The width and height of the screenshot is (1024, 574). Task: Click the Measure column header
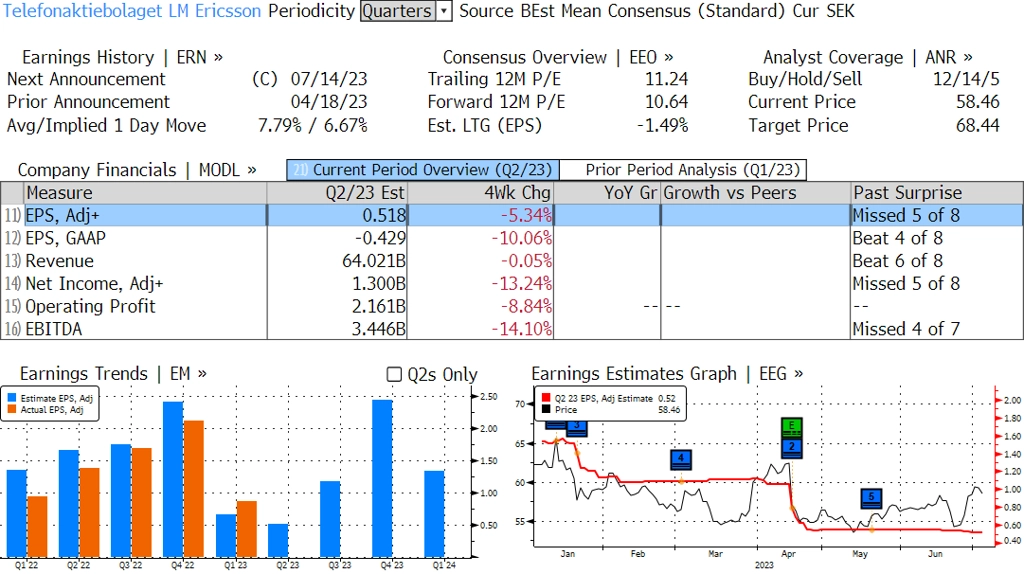[x=145, y=193]
